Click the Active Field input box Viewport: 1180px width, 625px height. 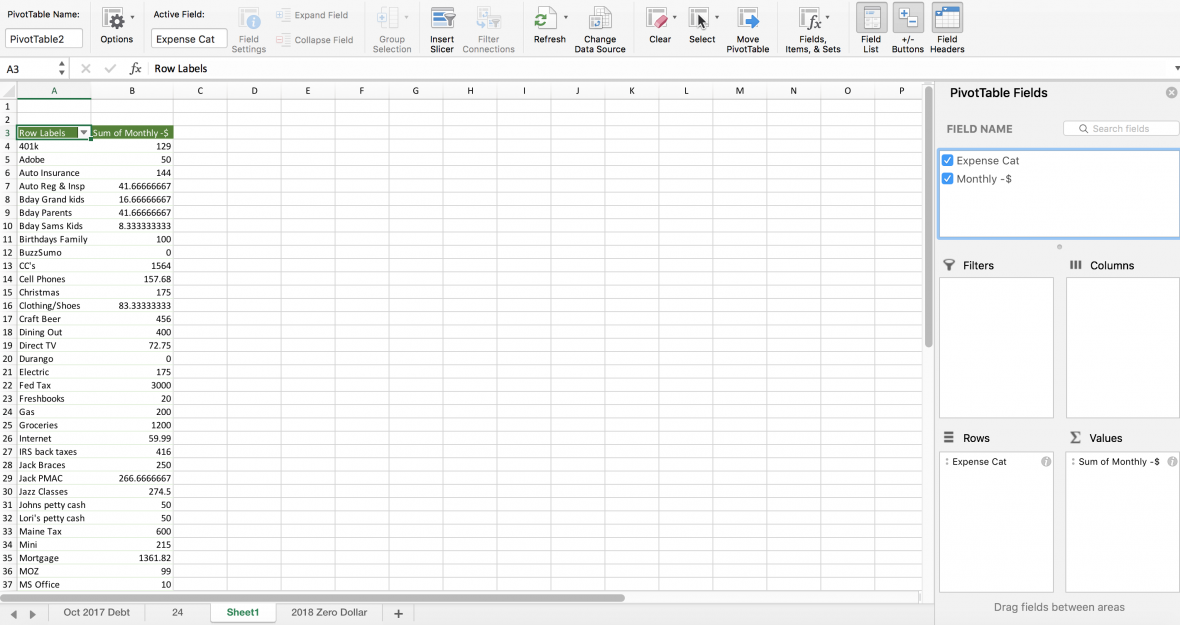[189, 39]
